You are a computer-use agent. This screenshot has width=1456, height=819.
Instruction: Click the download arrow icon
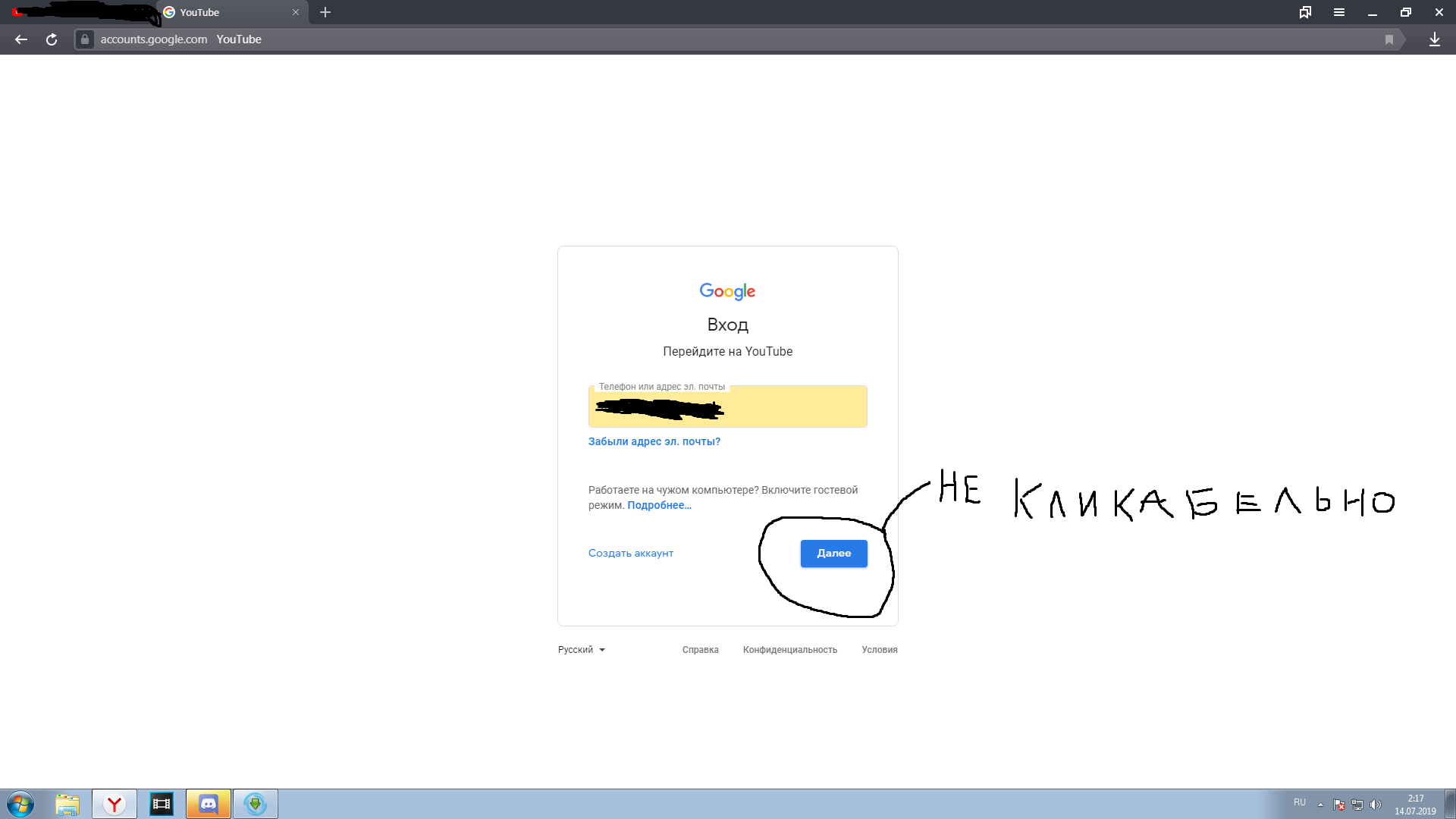coord(1435,39)
